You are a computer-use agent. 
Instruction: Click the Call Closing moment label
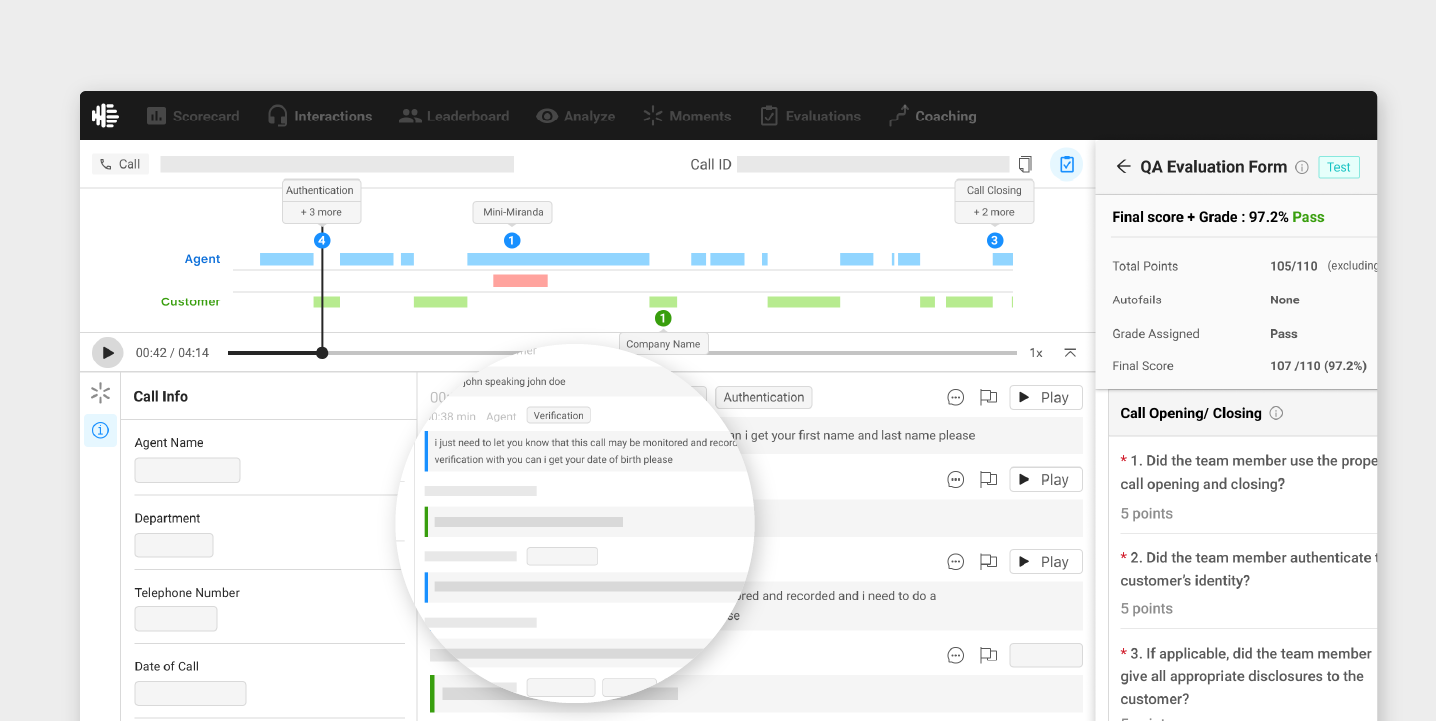point(994,190)
